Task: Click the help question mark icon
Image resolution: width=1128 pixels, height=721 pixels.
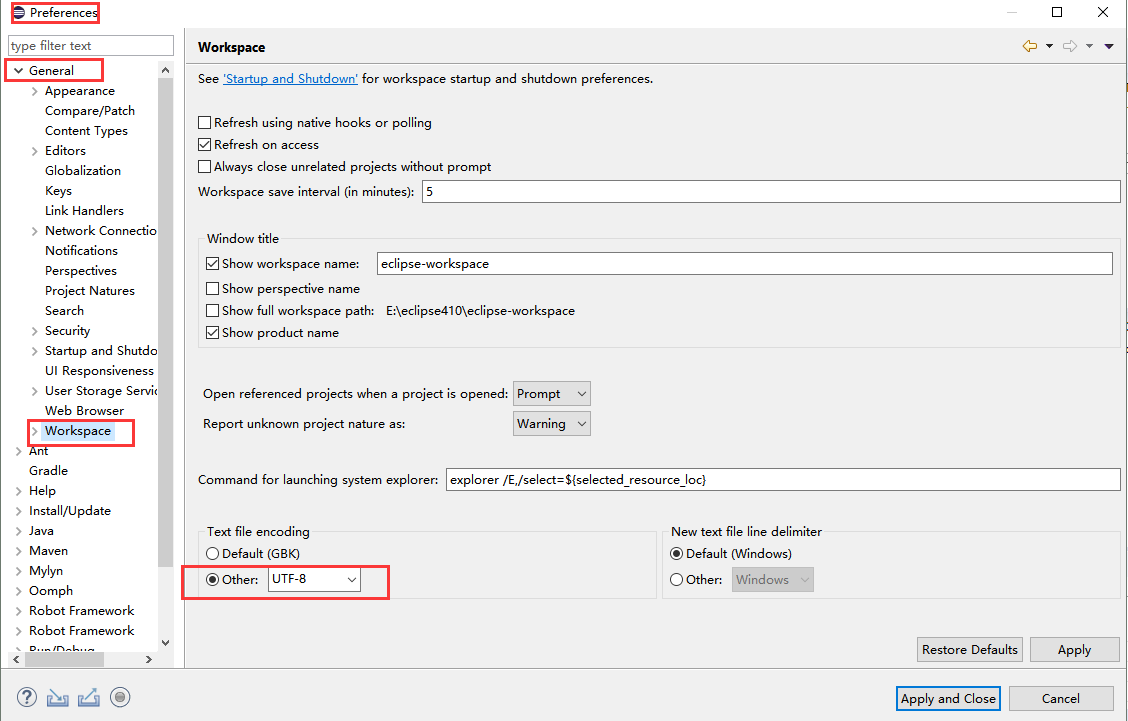Action: [x=27, y=697]
